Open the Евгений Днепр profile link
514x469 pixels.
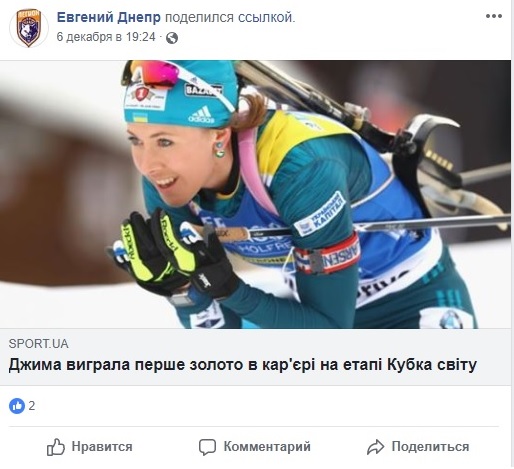109,17
